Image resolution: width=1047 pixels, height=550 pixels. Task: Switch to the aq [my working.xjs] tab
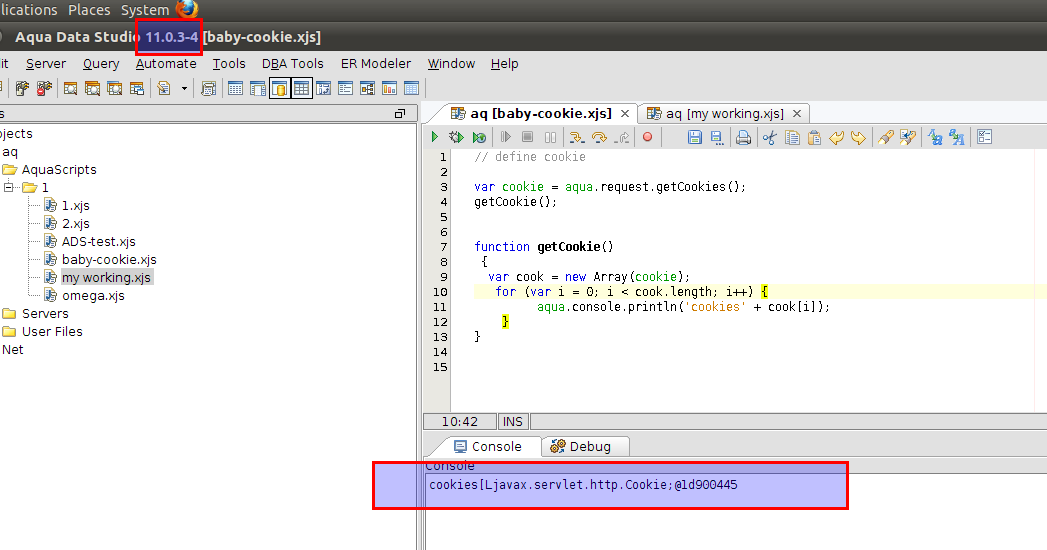click(x=724, y=114)
